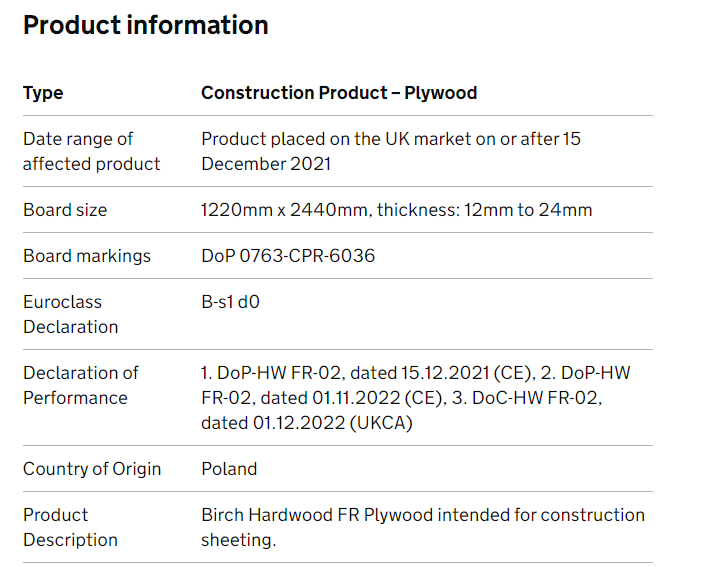Click the dated 01.11.2022 (CE) entry
702x567 pixels.
pos(353,398)
